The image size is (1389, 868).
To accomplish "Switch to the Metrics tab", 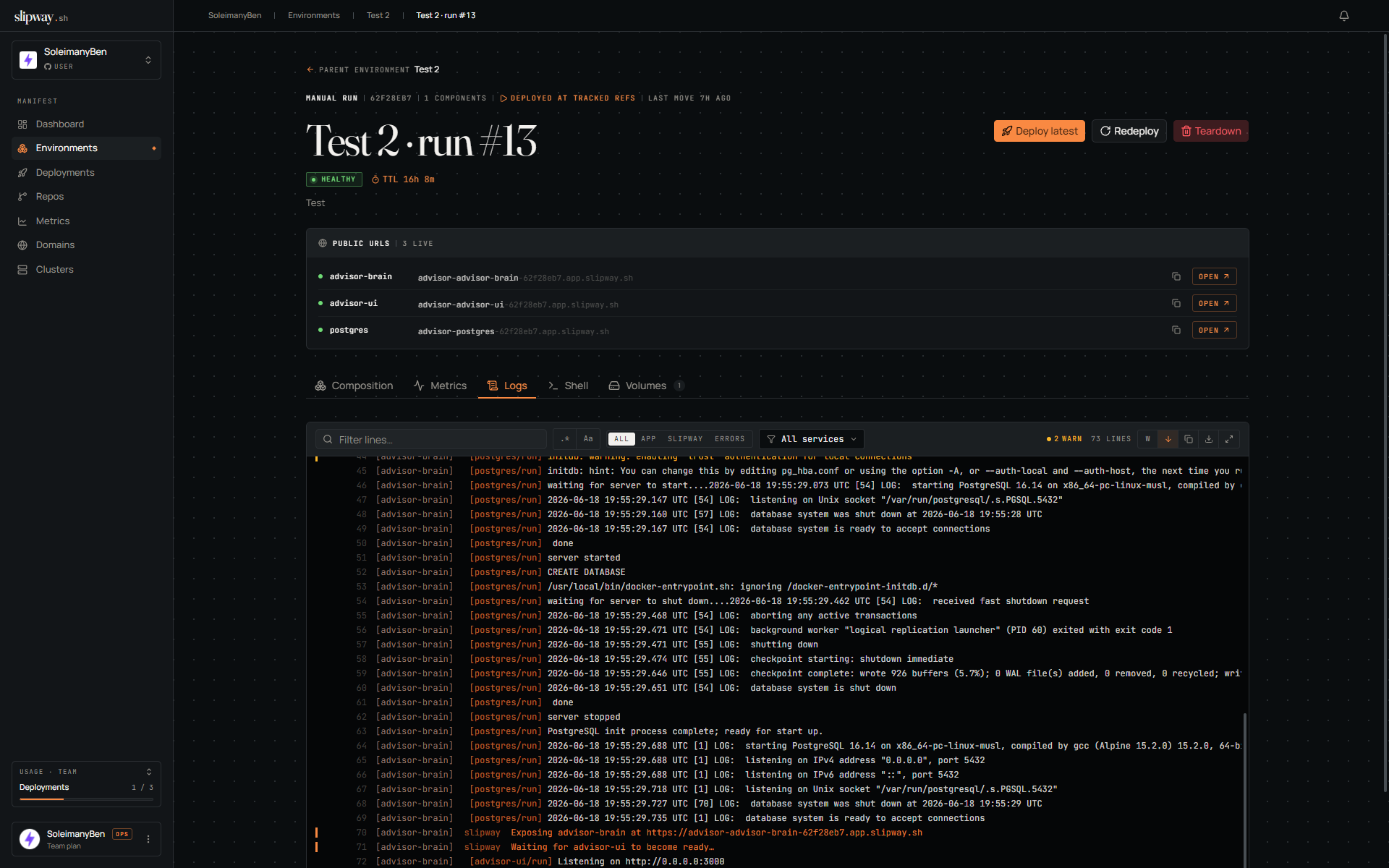I will tap(440, 386).
